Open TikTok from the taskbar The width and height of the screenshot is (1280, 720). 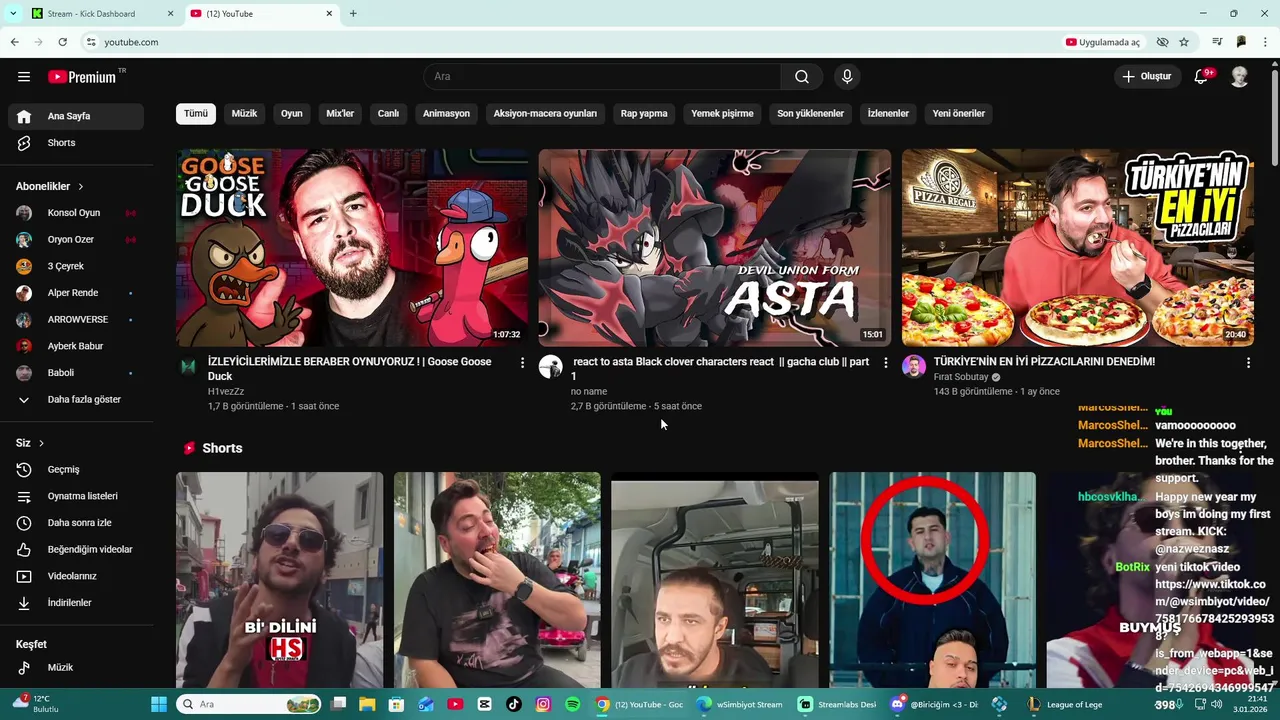tap(514, 704)
